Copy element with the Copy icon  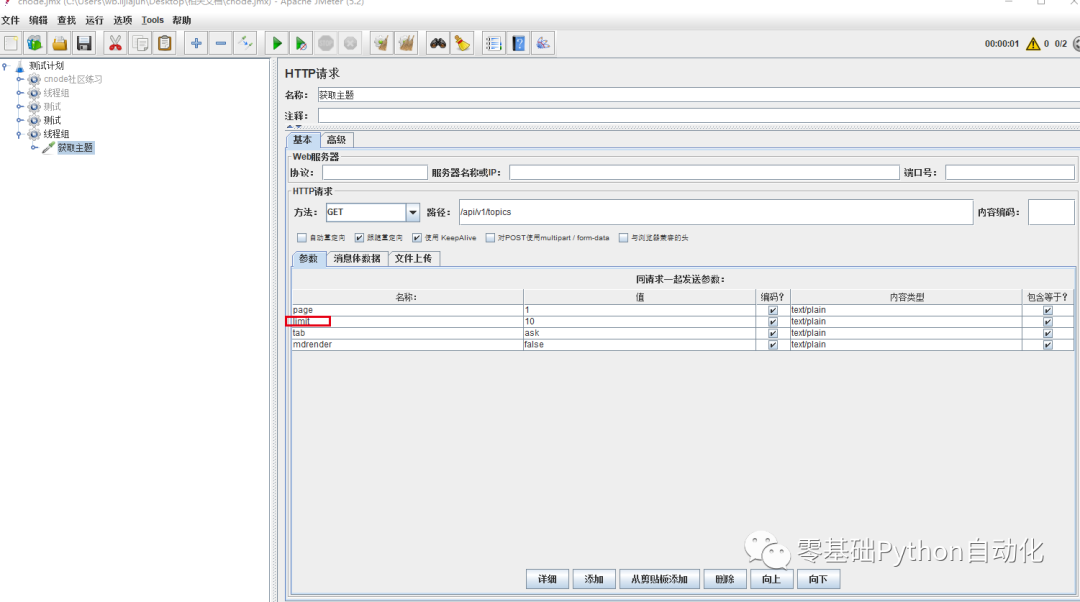(140, 43)
